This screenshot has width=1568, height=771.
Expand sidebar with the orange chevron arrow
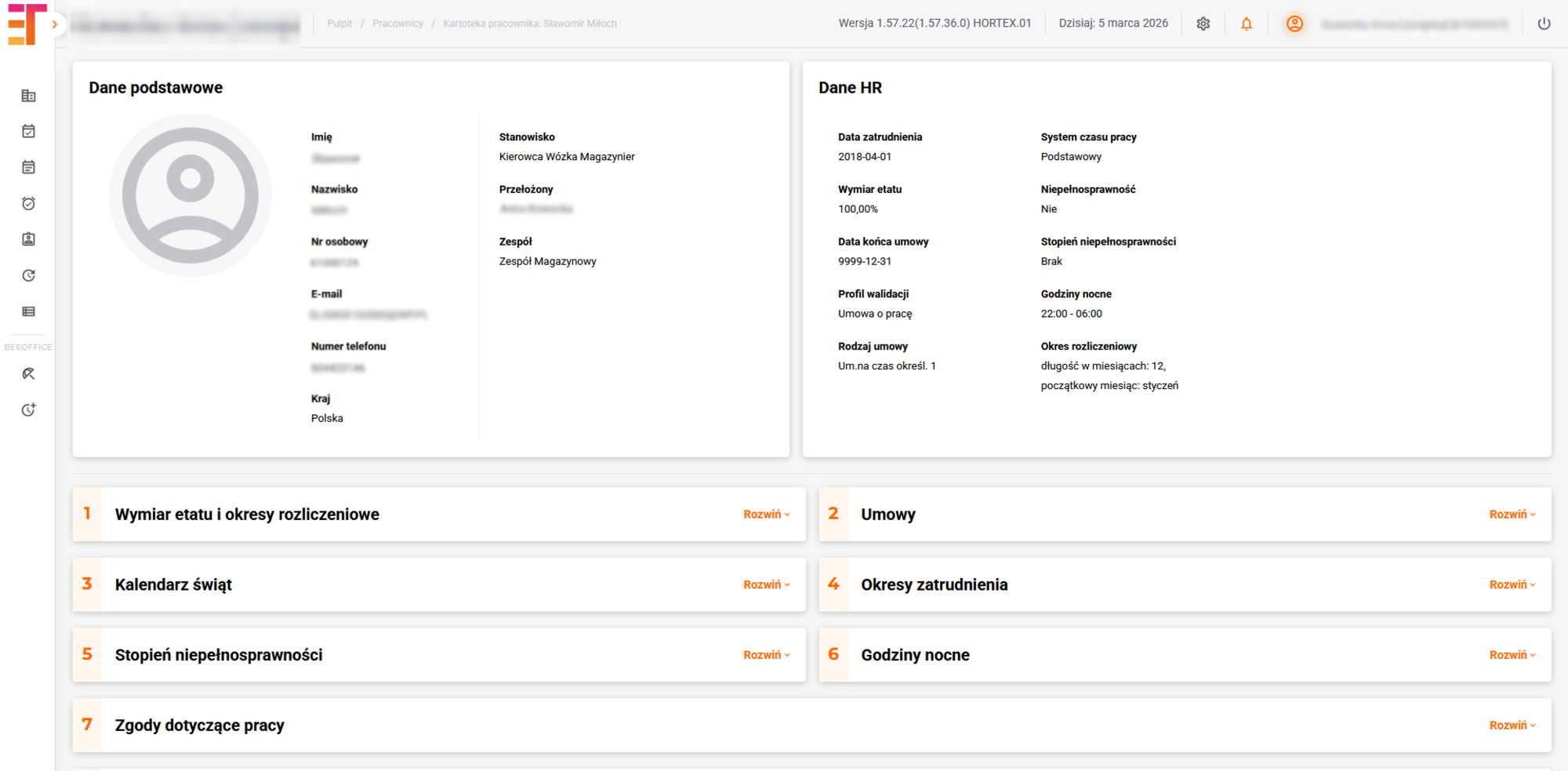coord(55,24)
